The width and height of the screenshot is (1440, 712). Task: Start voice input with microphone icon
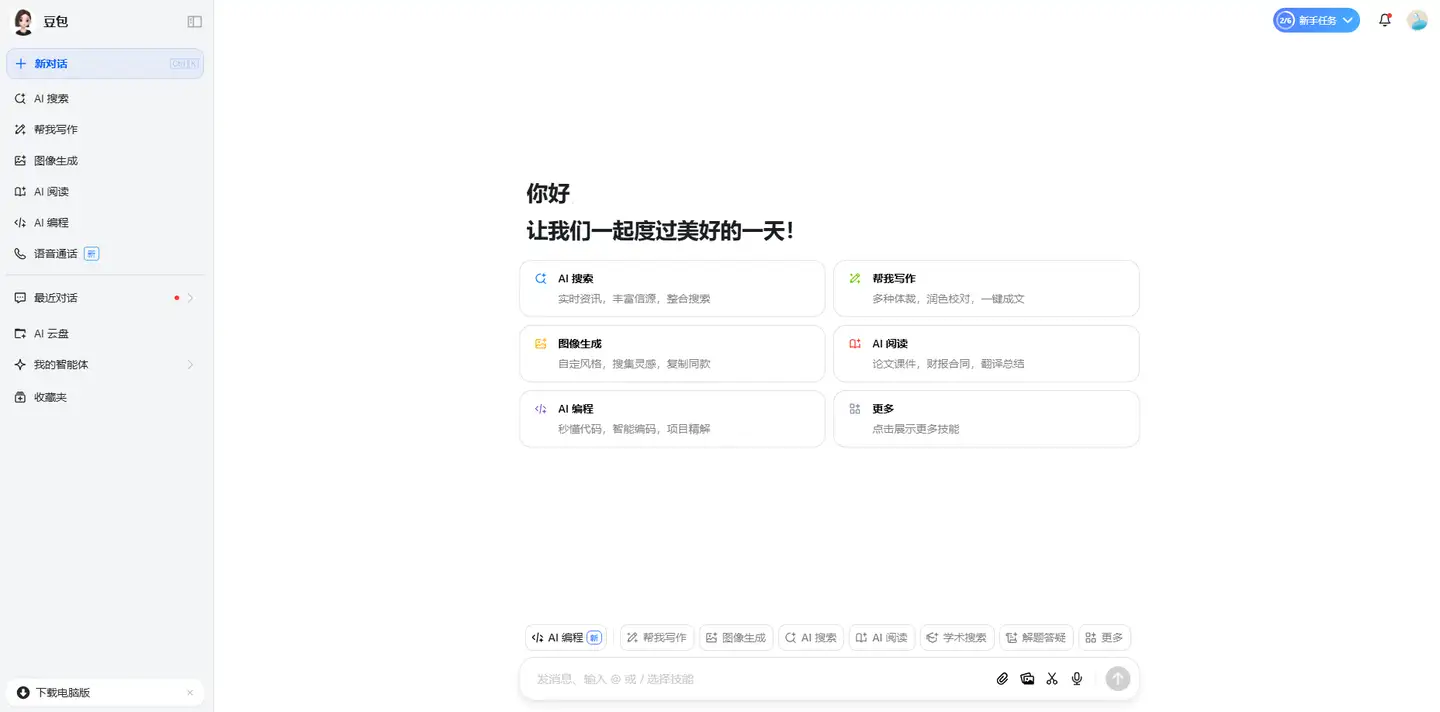(1077, 679)
